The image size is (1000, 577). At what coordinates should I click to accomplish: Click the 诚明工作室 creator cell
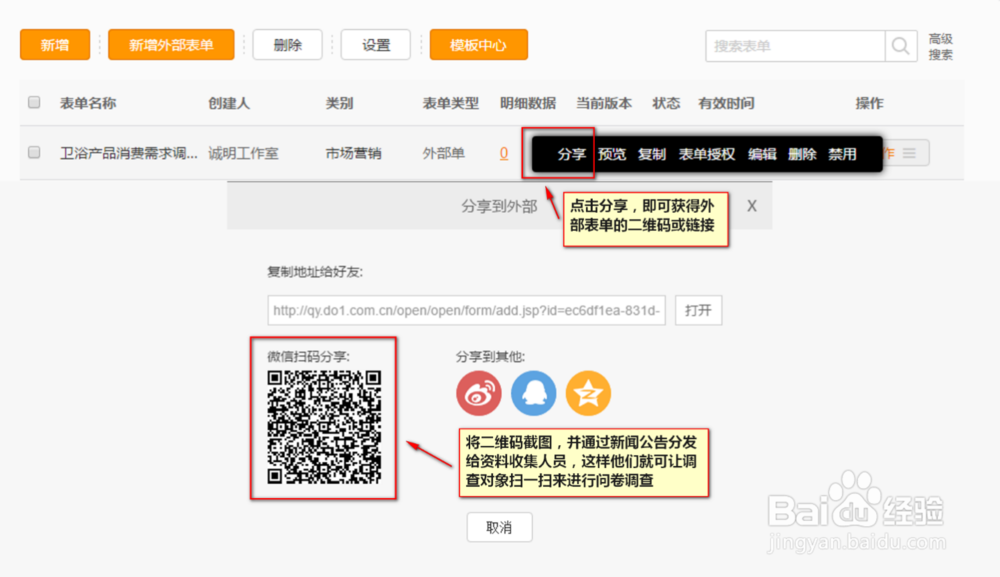(x=243, y=153)
